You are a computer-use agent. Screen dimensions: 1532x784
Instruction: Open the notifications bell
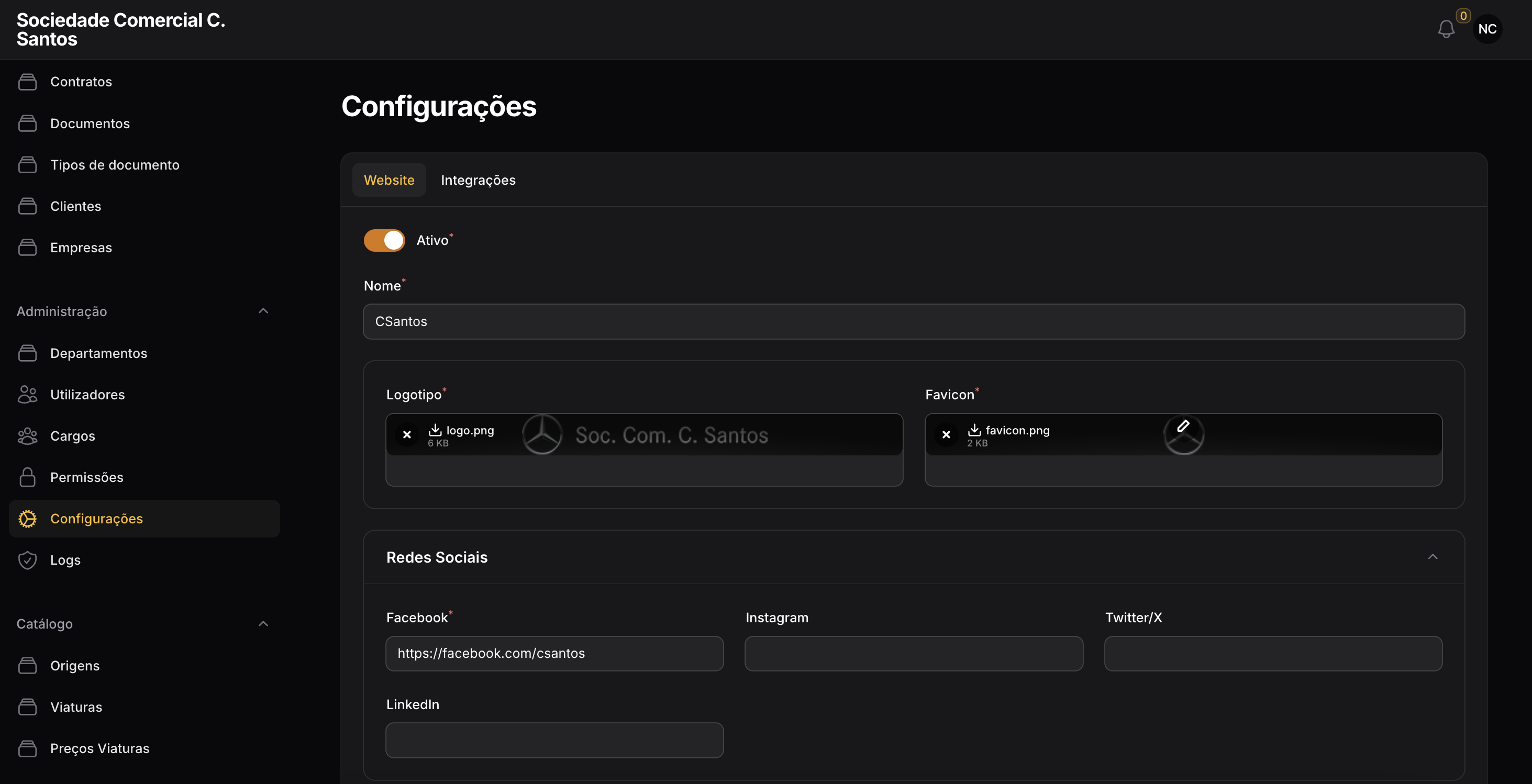[x=1445, y=29]
